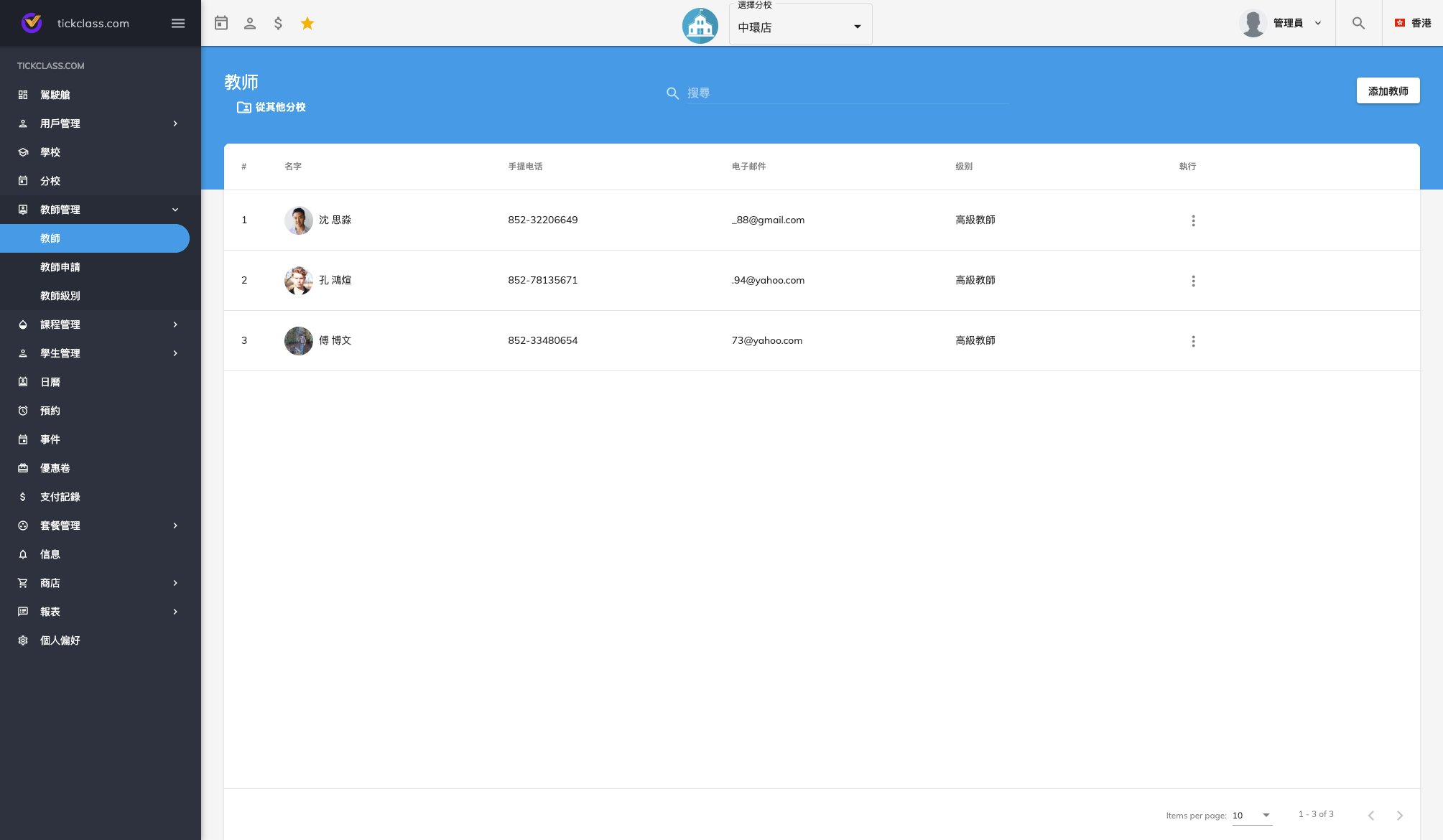Expand the 課程管理 menu

[101, 325]
